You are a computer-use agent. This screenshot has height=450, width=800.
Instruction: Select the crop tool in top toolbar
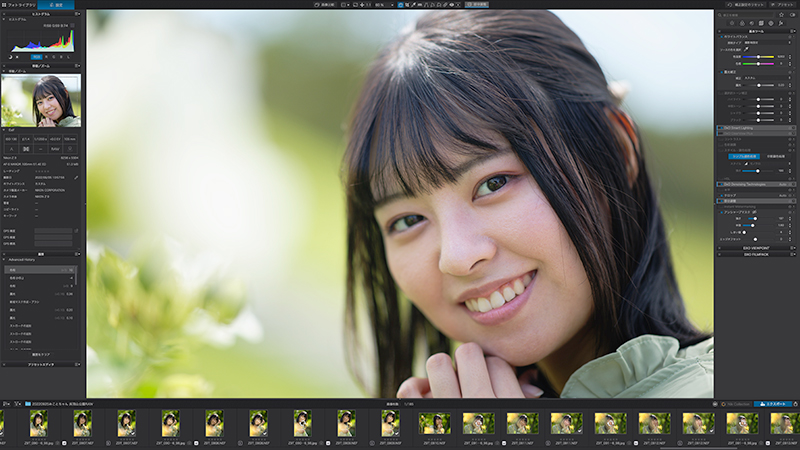408,5
